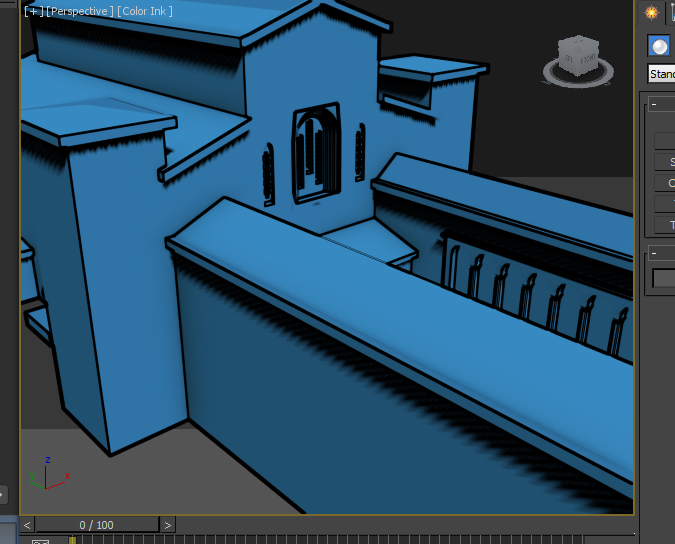Open the Color Ink shading menu
Viewport: 675px width, 544px height.
(x=145, y=11)
